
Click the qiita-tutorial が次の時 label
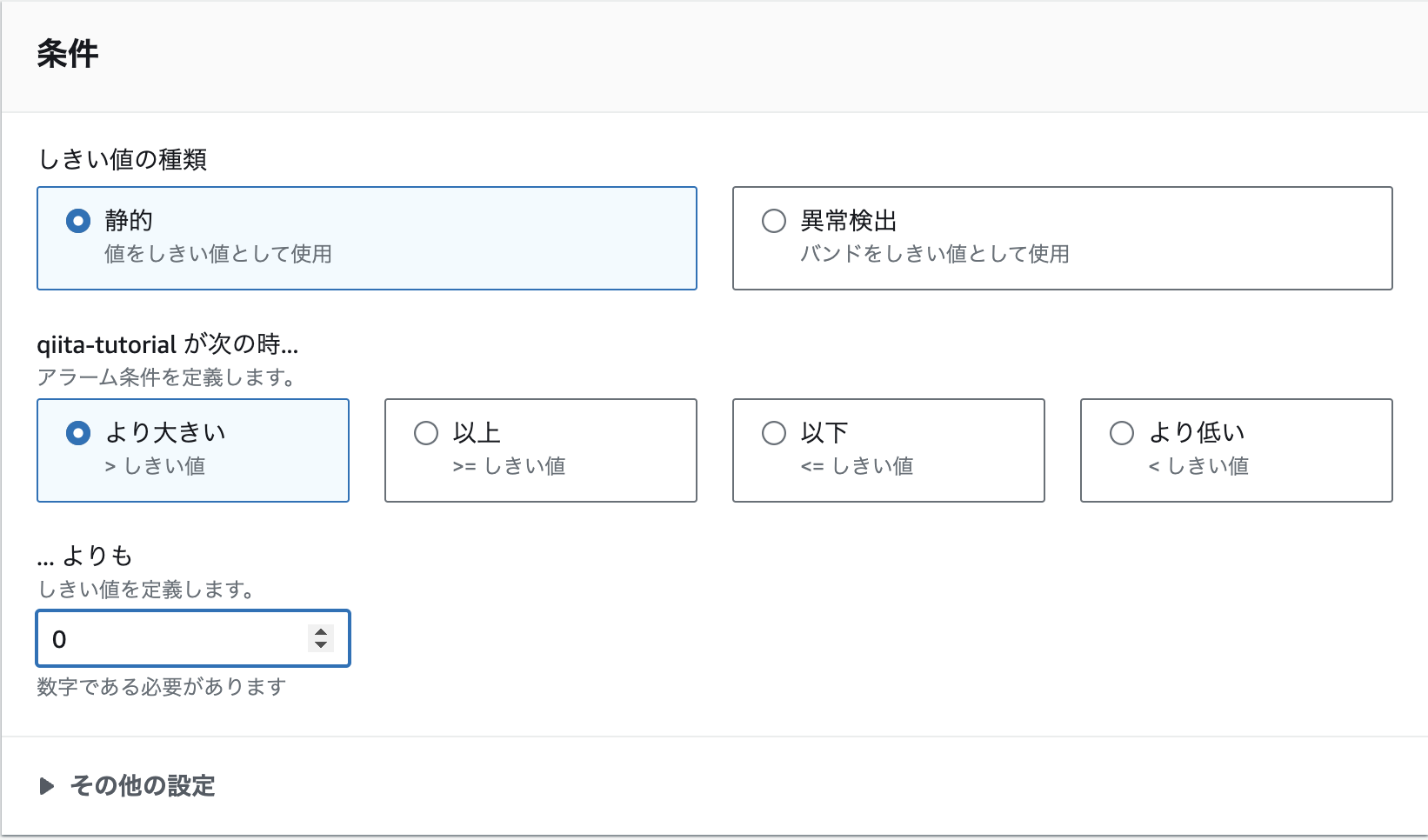pyautogui.click(x=168, y=344)
